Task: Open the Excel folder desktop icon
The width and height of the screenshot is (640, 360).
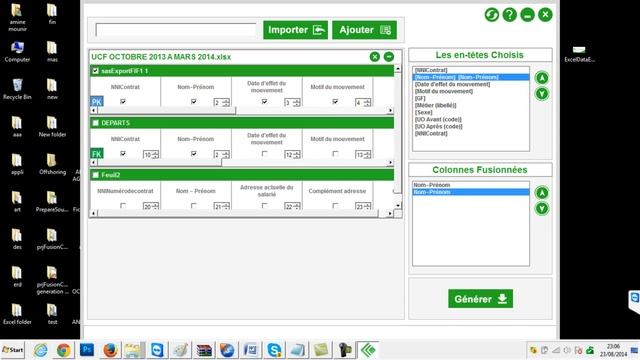Action: coord(17,314)
